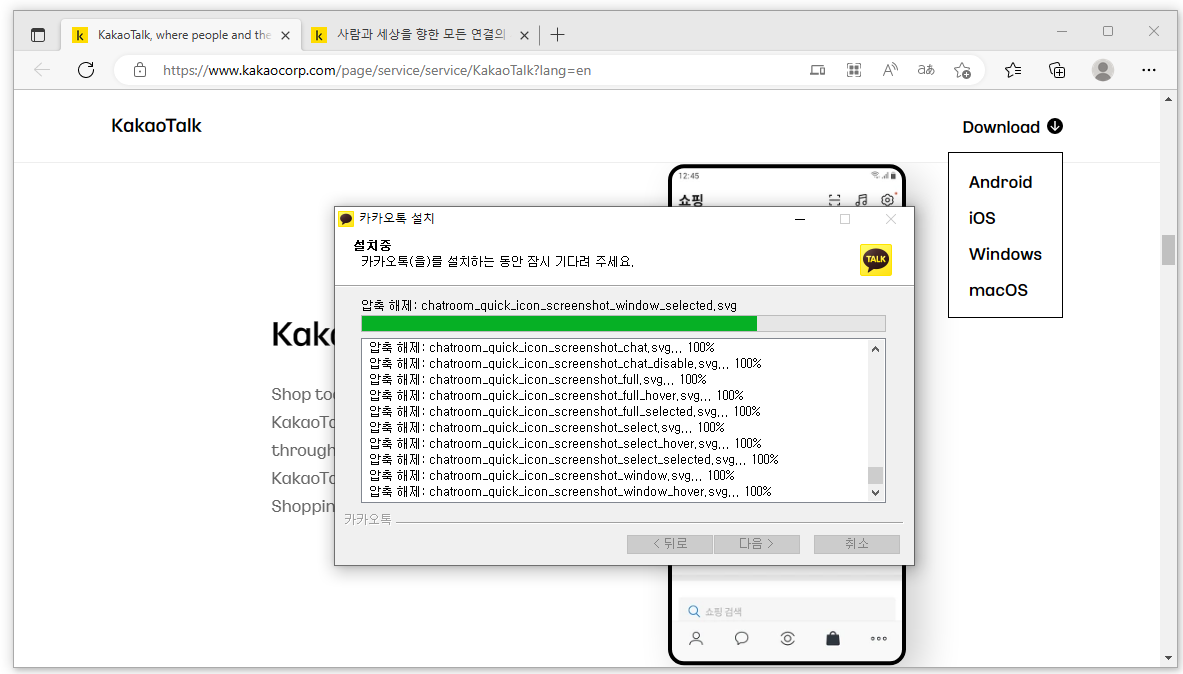Click the install log scrollbar thumb
Image resolution: width=1183 pixels, height=674 pixels.
pos(875,475)
